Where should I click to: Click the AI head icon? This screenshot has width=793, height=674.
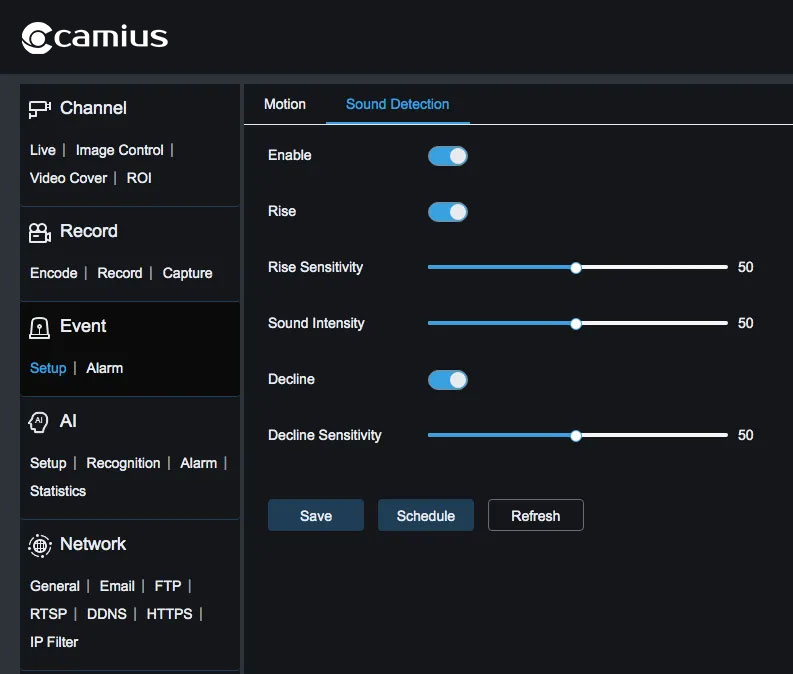pos(39,422)
